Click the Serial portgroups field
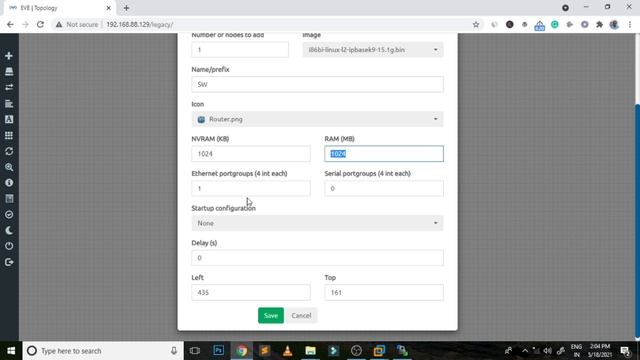 (384, 189)
